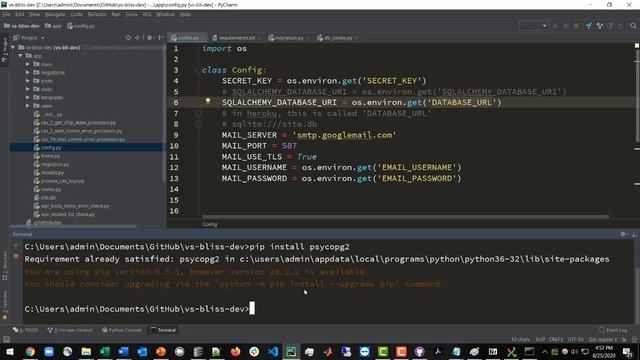Open the TODO tool window
640x360 pixels.
pos(25,330)
